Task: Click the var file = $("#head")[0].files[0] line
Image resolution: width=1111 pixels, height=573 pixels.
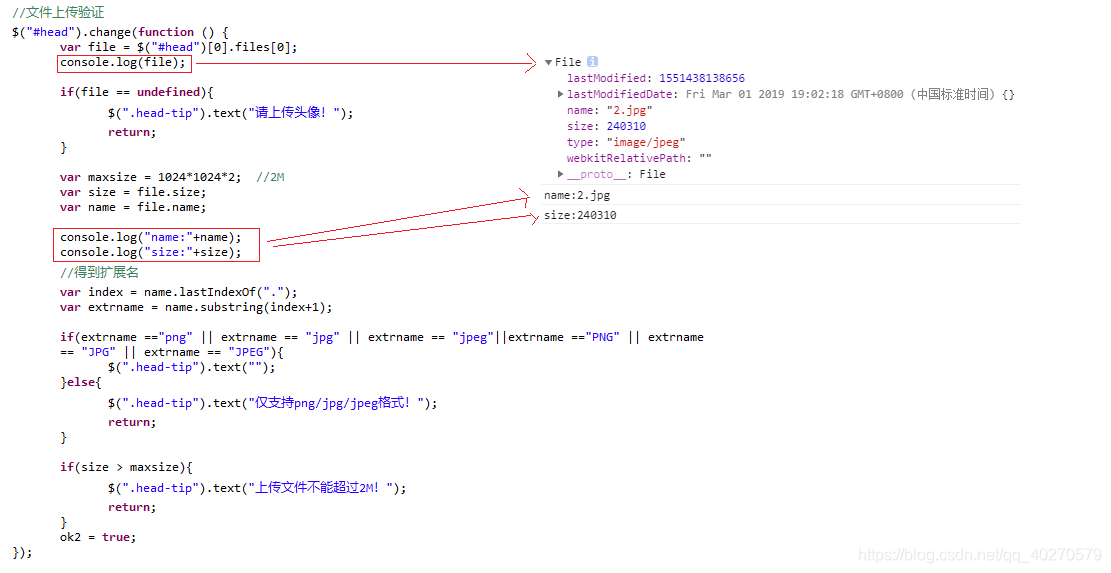Action: tap(179, 47)
